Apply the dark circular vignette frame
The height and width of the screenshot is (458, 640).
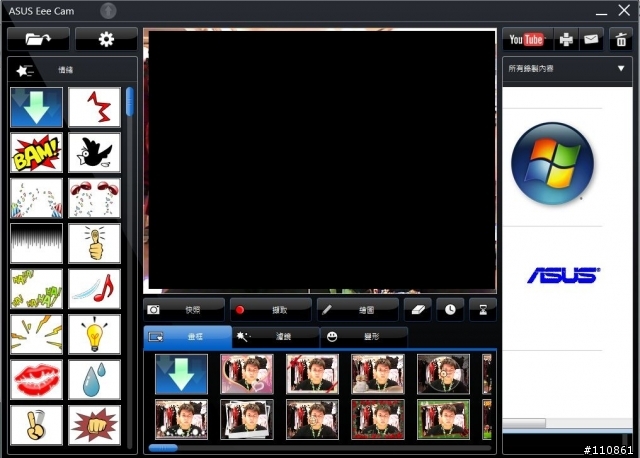click(x=443, y=374)
